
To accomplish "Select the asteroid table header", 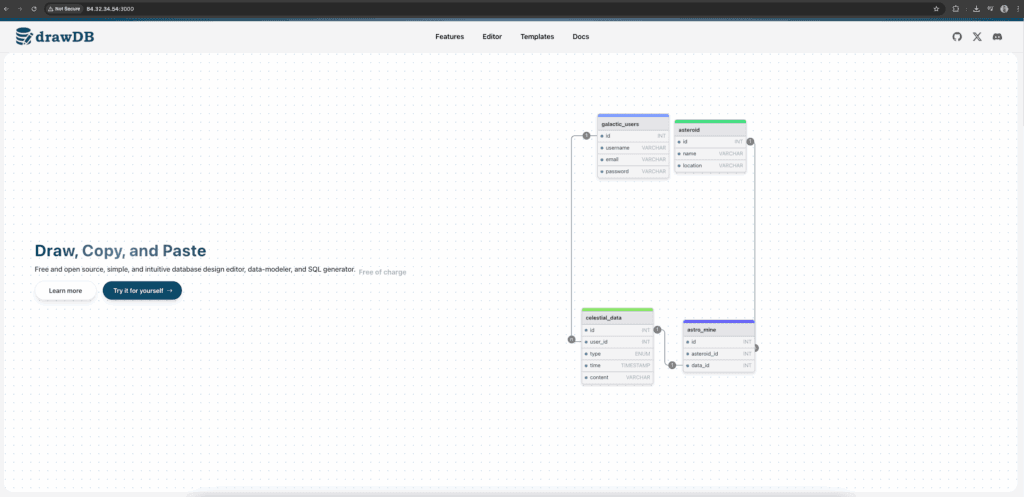I will 710,129.
